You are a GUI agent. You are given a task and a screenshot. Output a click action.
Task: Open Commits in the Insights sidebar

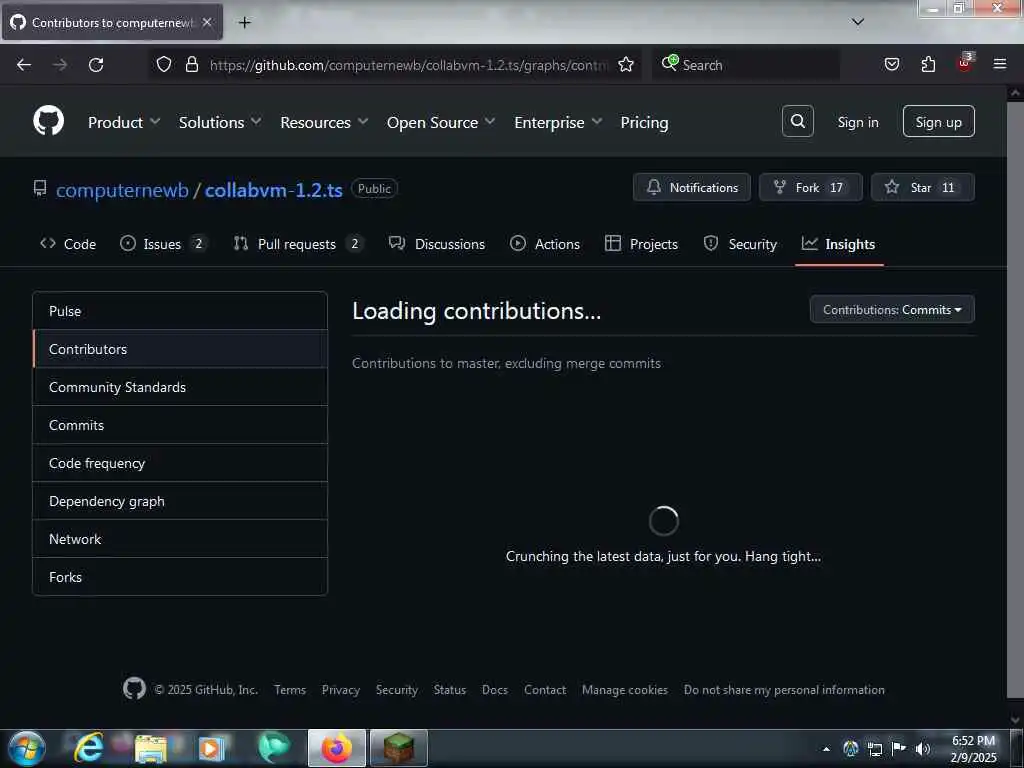pyautogui.click(x=180, y=425)
